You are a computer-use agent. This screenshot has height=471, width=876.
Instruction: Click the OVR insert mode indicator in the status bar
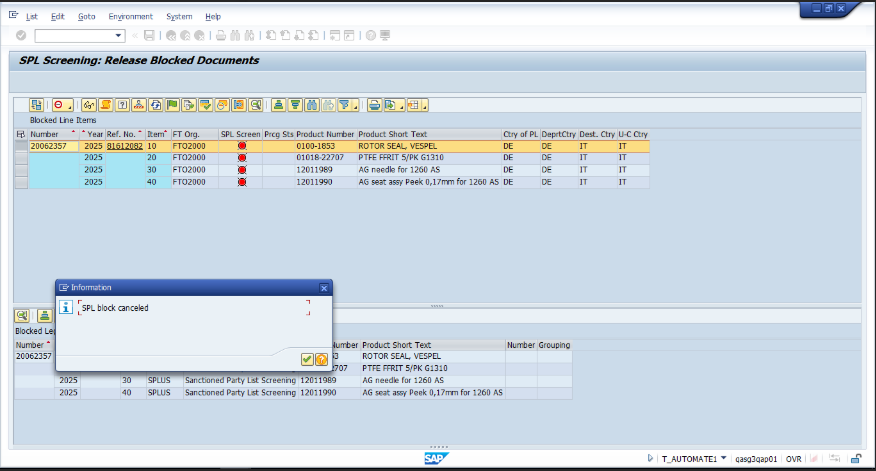(x=793, y=459)
